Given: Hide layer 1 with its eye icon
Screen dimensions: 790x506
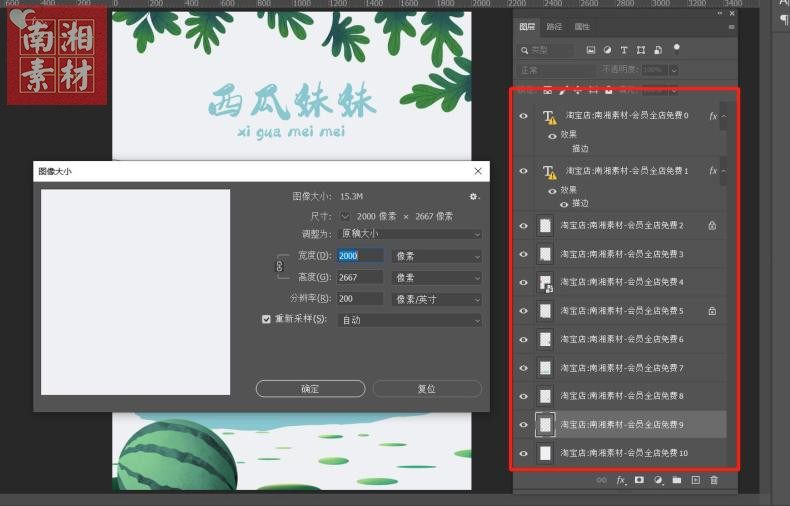Looking at the screenshot, I should [523, 171].
